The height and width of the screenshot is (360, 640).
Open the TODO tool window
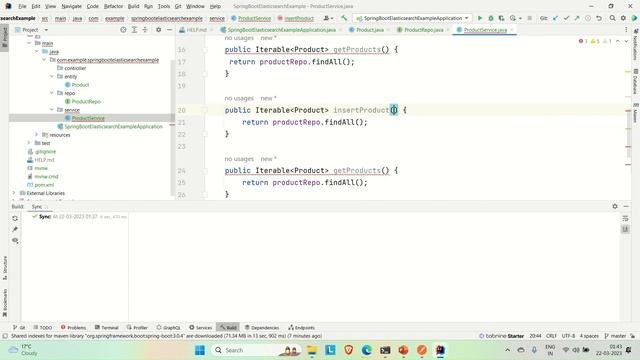point(43,327)
